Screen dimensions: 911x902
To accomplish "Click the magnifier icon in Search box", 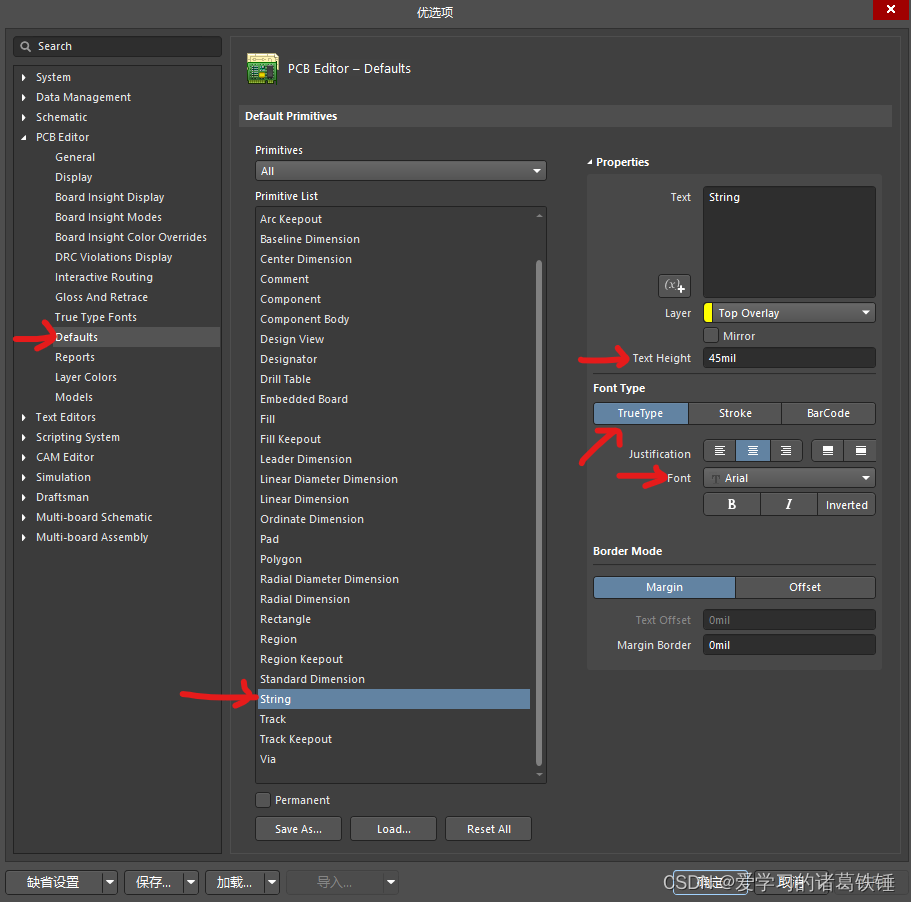I will [25, 47].
